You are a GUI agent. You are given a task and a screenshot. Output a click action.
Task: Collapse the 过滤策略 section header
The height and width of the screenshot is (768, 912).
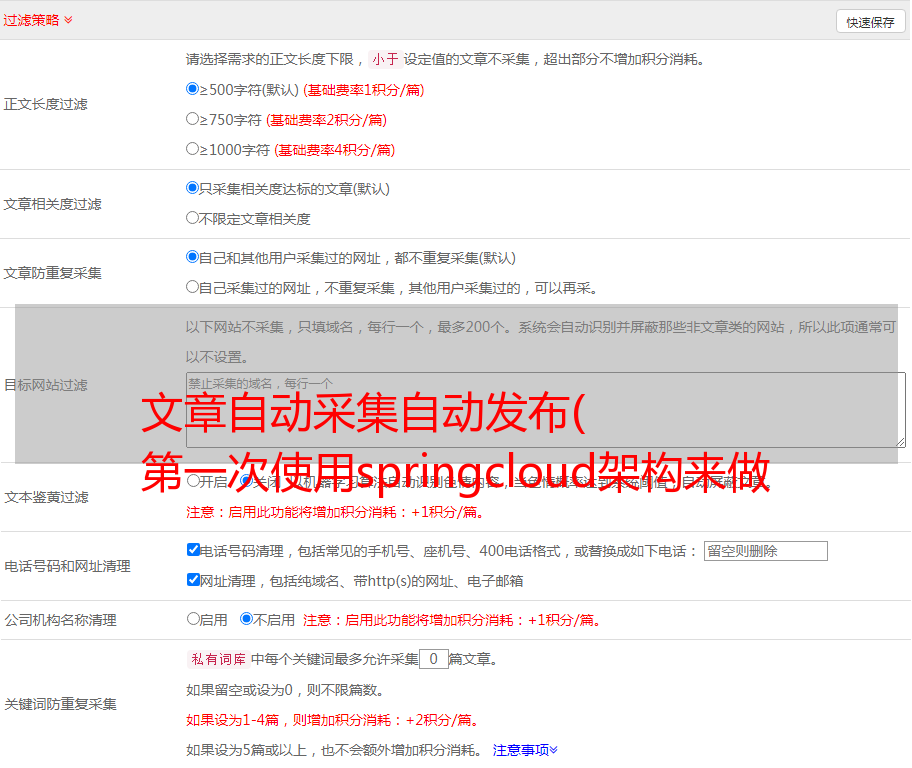pyautogui.click(x=38, y=20)
